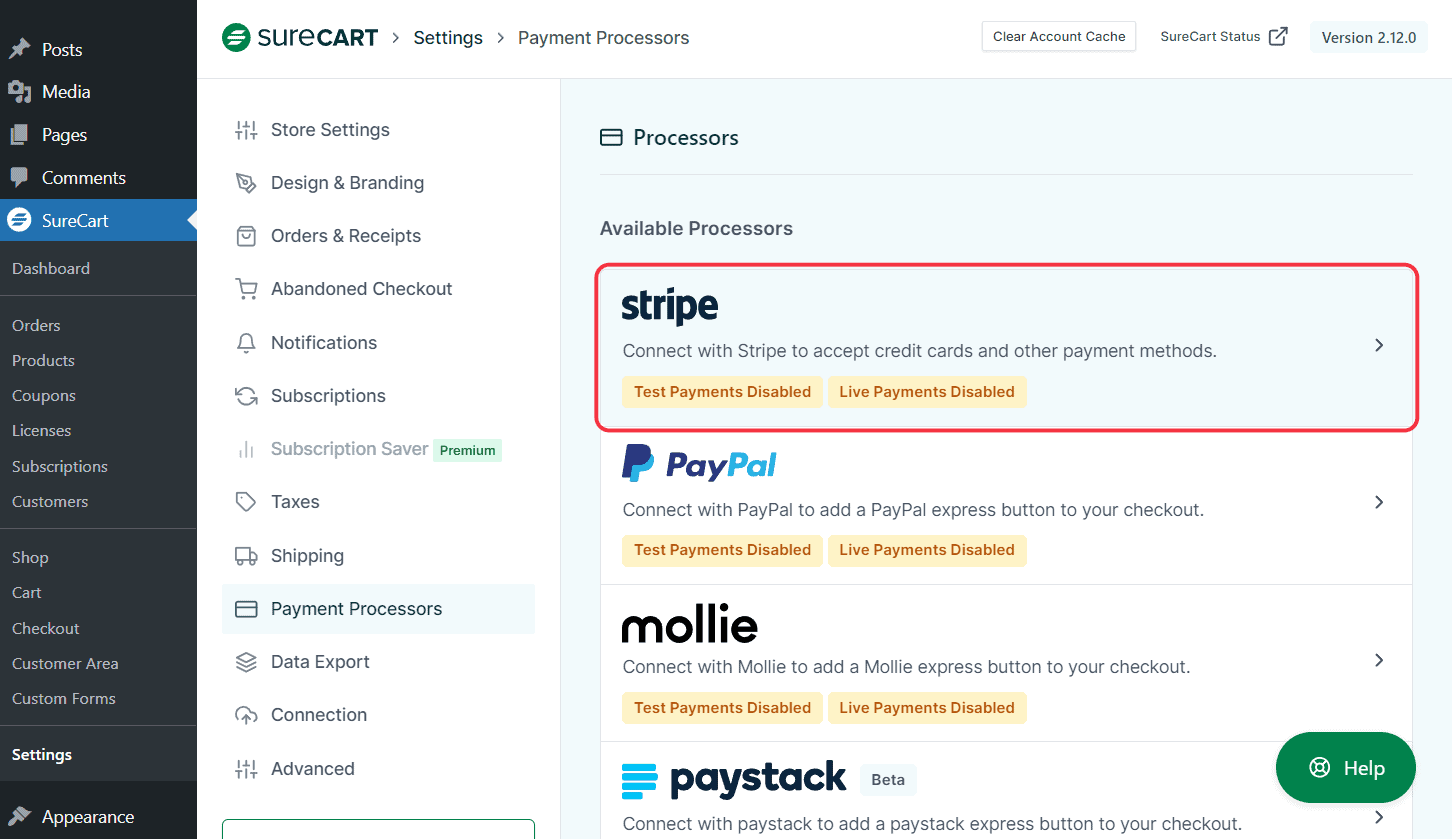Select Settings in the SureCart submenu
1452x839 pixels.
coord(42,755)
